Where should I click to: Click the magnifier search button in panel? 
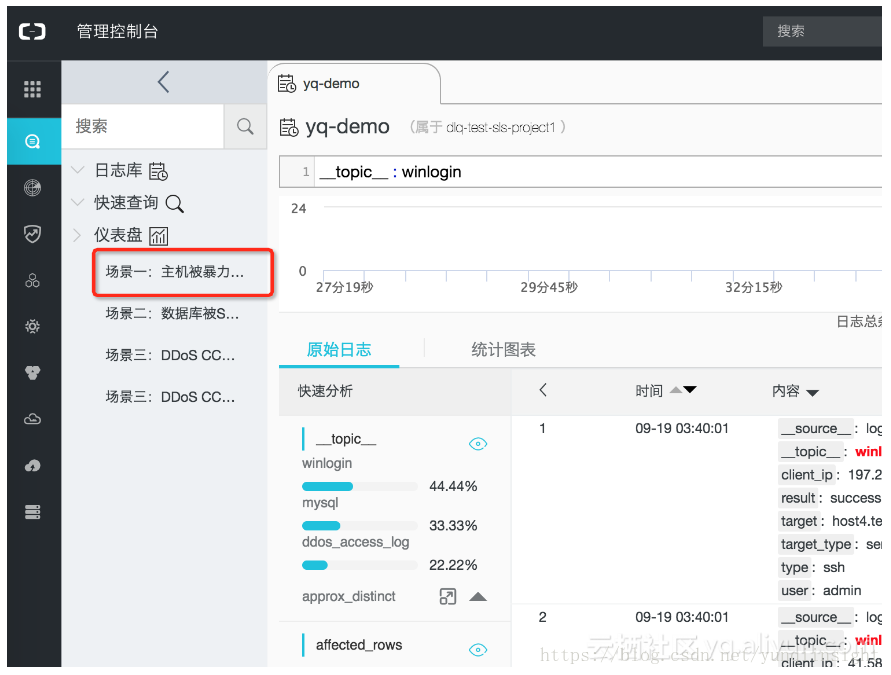click(245, 126)
